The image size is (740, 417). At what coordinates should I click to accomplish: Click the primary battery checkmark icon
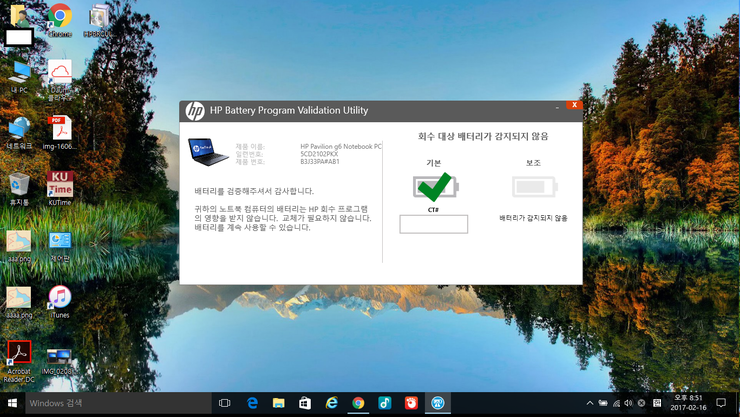[x=435, y=187]
